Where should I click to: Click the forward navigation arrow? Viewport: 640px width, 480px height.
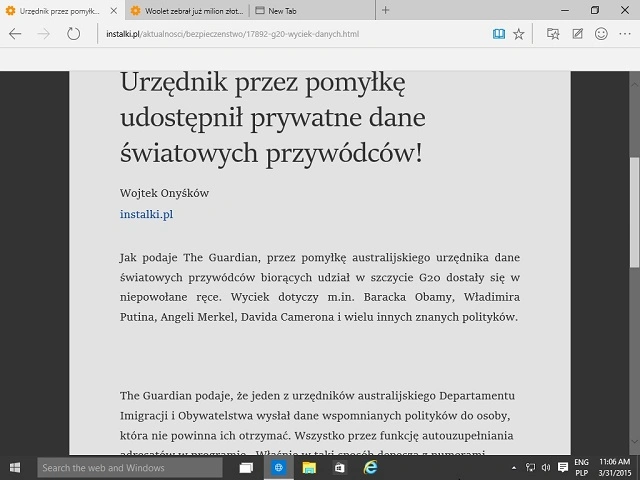point(44,34)
